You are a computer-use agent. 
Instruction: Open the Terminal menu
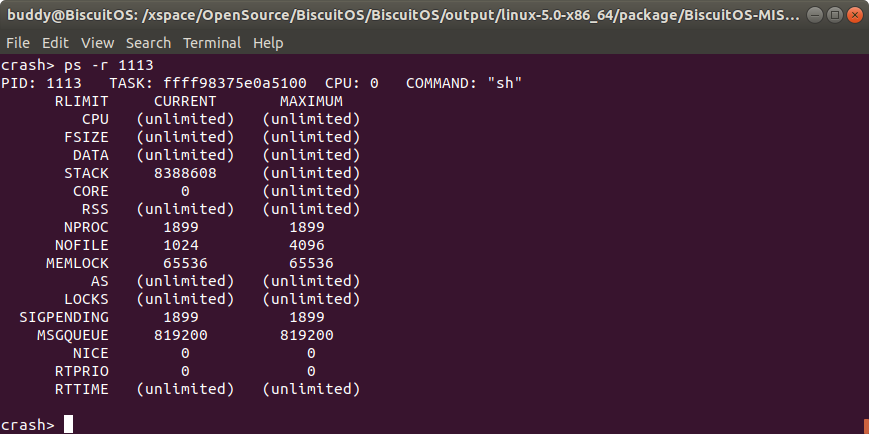[x=212, y=43]
